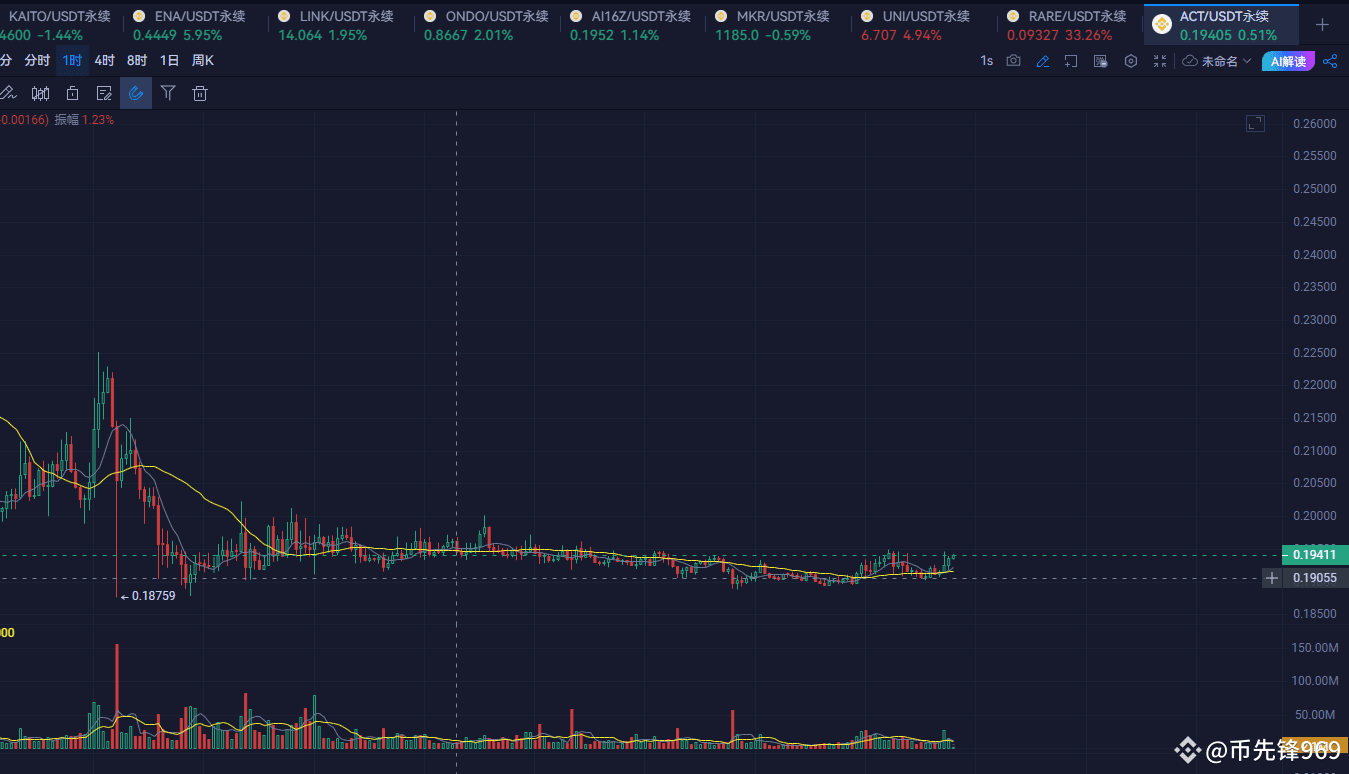Exit fullscreen with the collapse arrows icon
The width and height of the screenshot is (1349, 774).
tap(1159, 60)
